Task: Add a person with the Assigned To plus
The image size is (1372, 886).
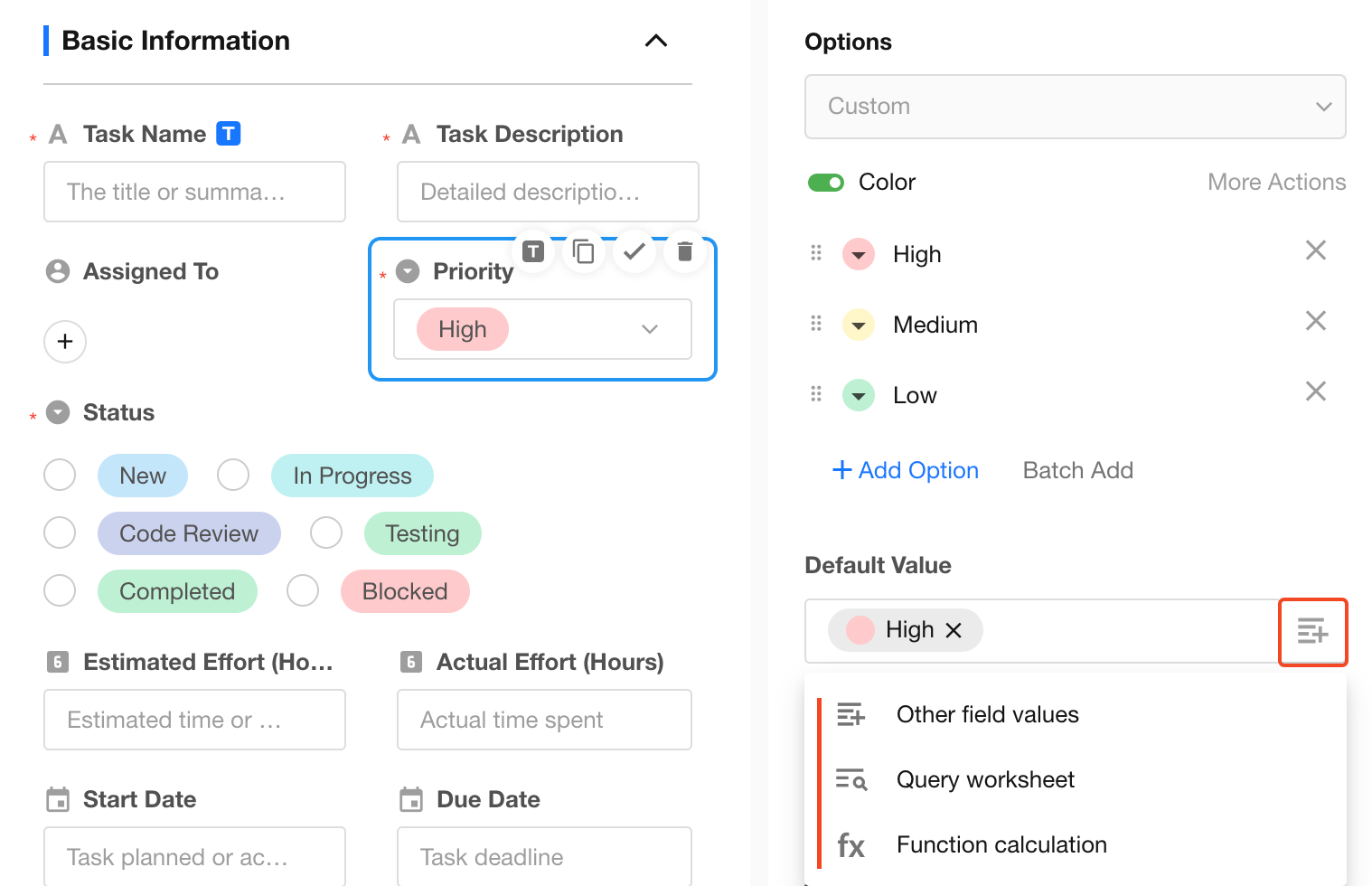Action: click(x=65, y=342)
